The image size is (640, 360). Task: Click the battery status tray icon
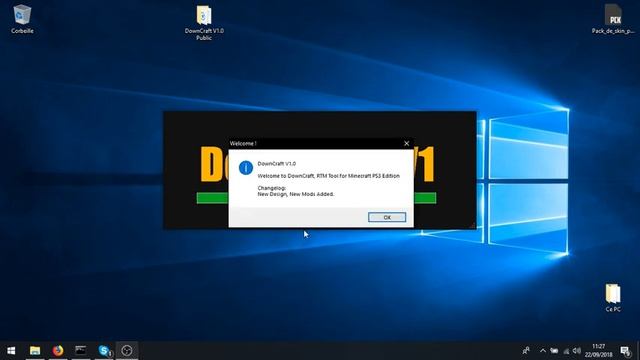[554, 351]
